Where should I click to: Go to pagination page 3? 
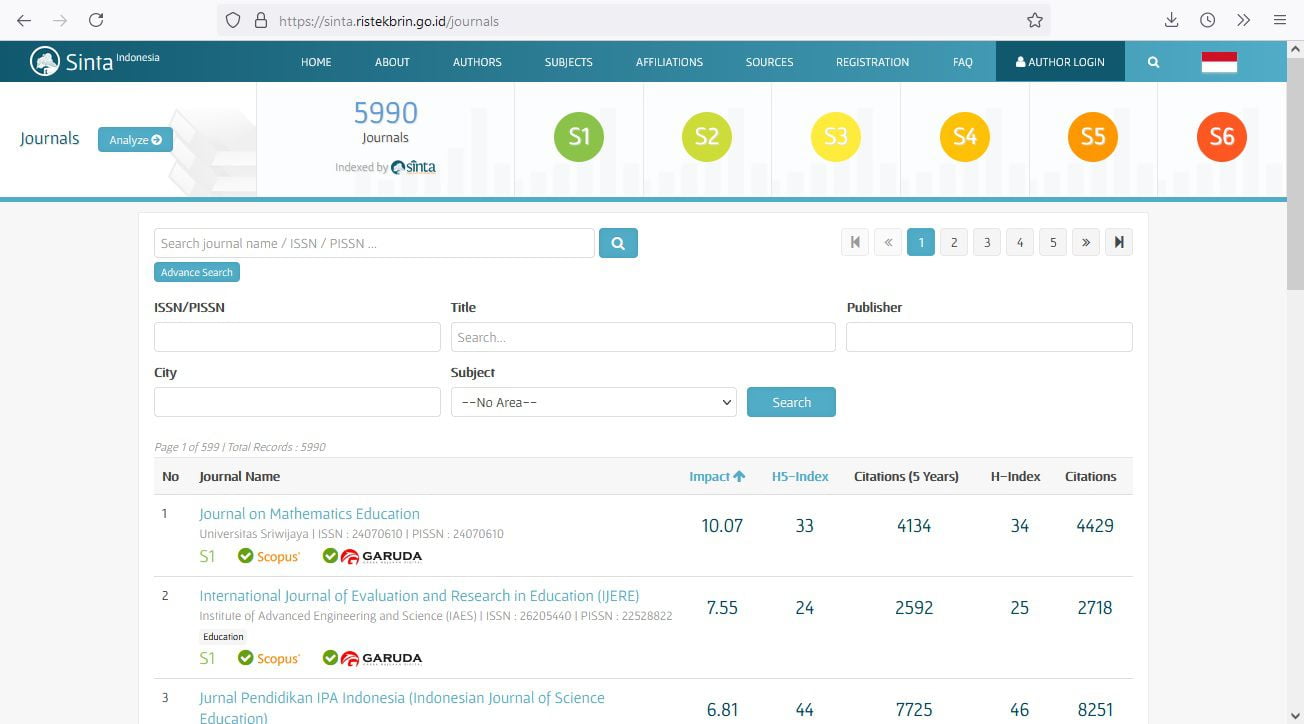(987, 242)
